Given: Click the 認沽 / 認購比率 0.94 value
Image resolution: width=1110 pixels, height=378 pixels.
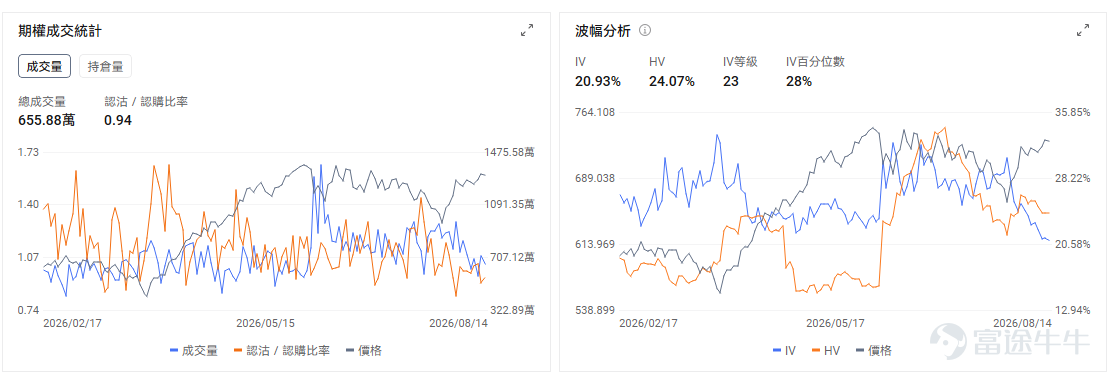Looking at the screenshot, I should 118,120.
